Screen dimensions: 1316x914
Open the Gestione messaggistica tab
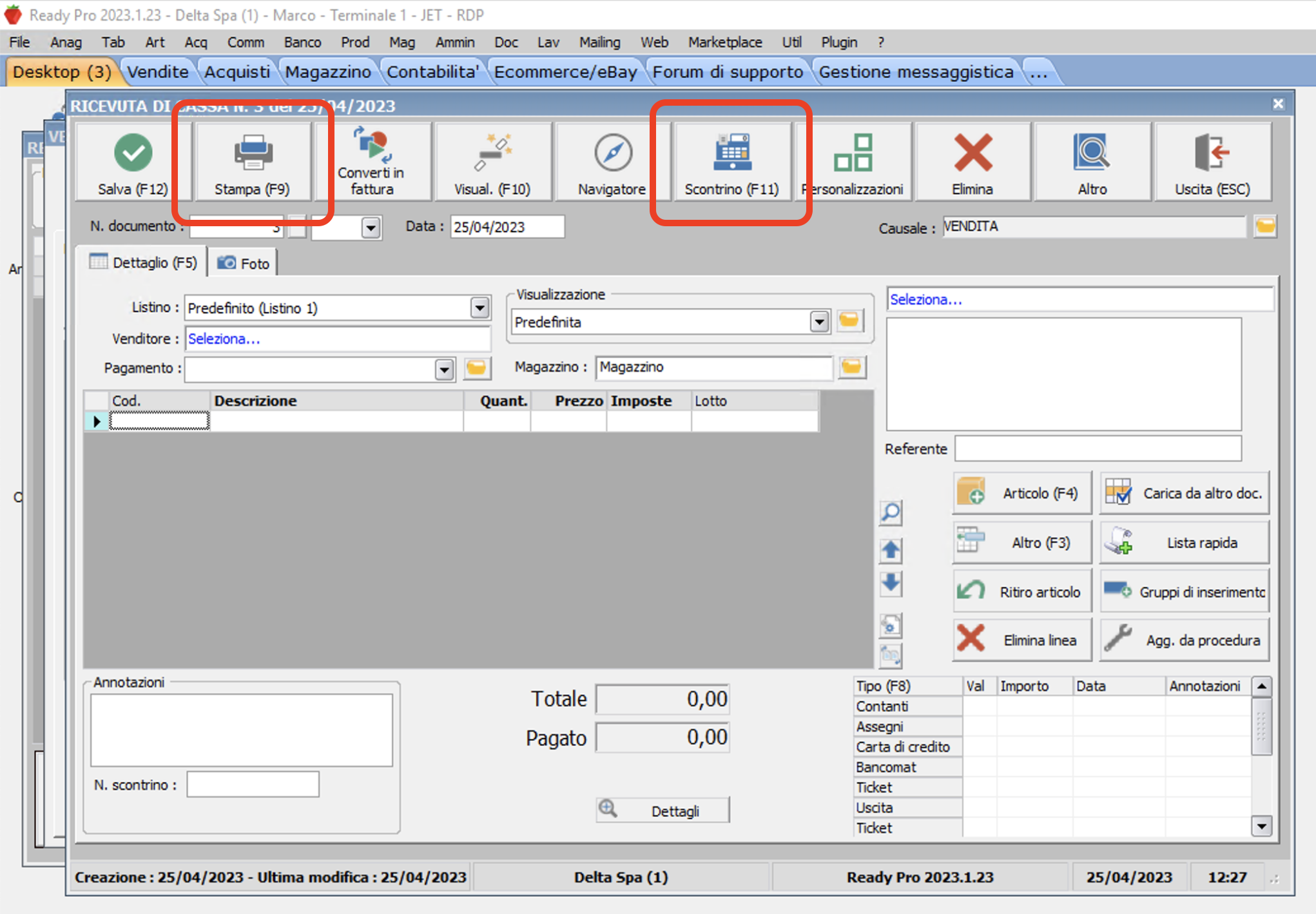pos(916,72)
